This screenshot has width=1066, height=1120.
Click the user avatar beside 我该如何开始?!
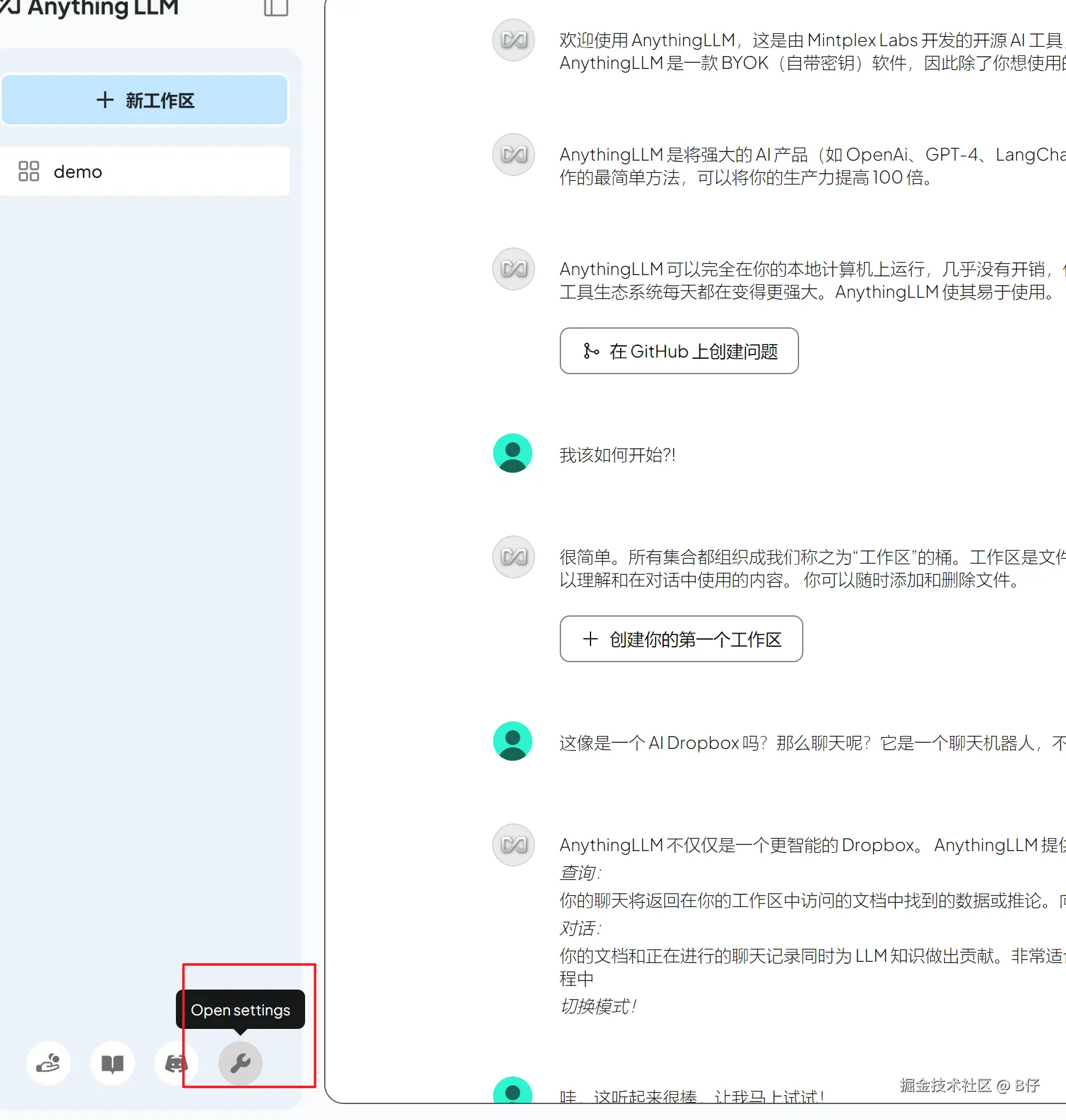pyautogui.click(x=512, y=454)
